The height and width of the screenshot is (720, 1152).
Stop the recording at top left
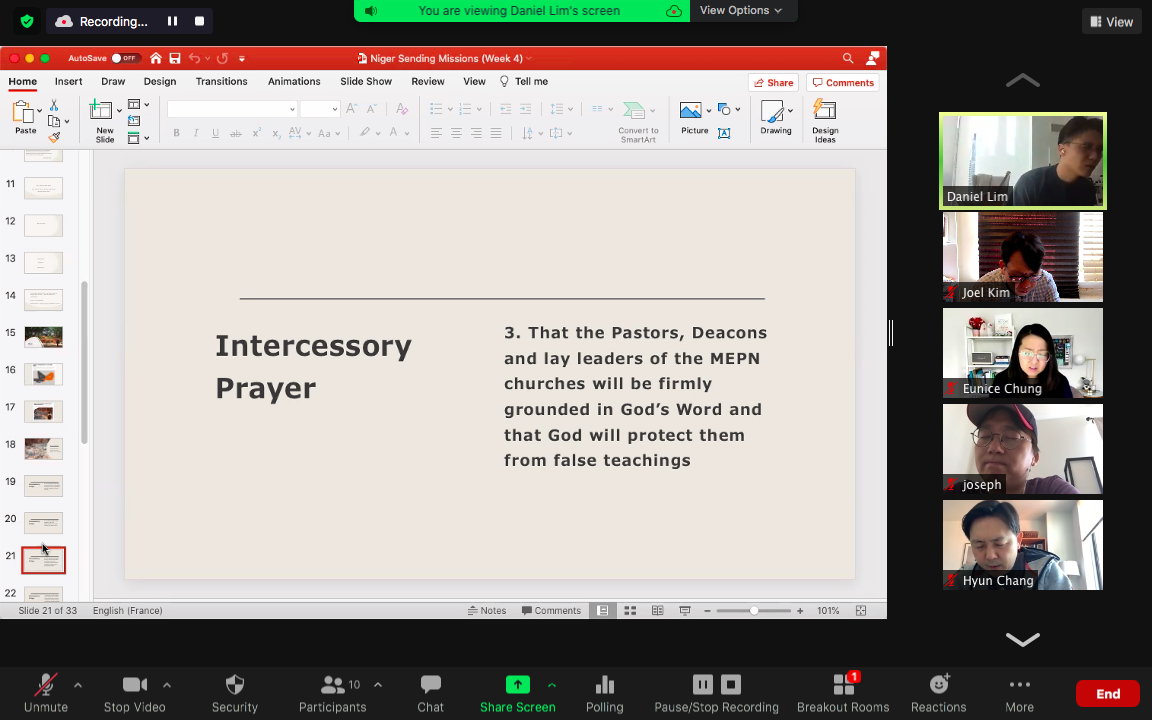pyautogui.click(x=199, y=21)
